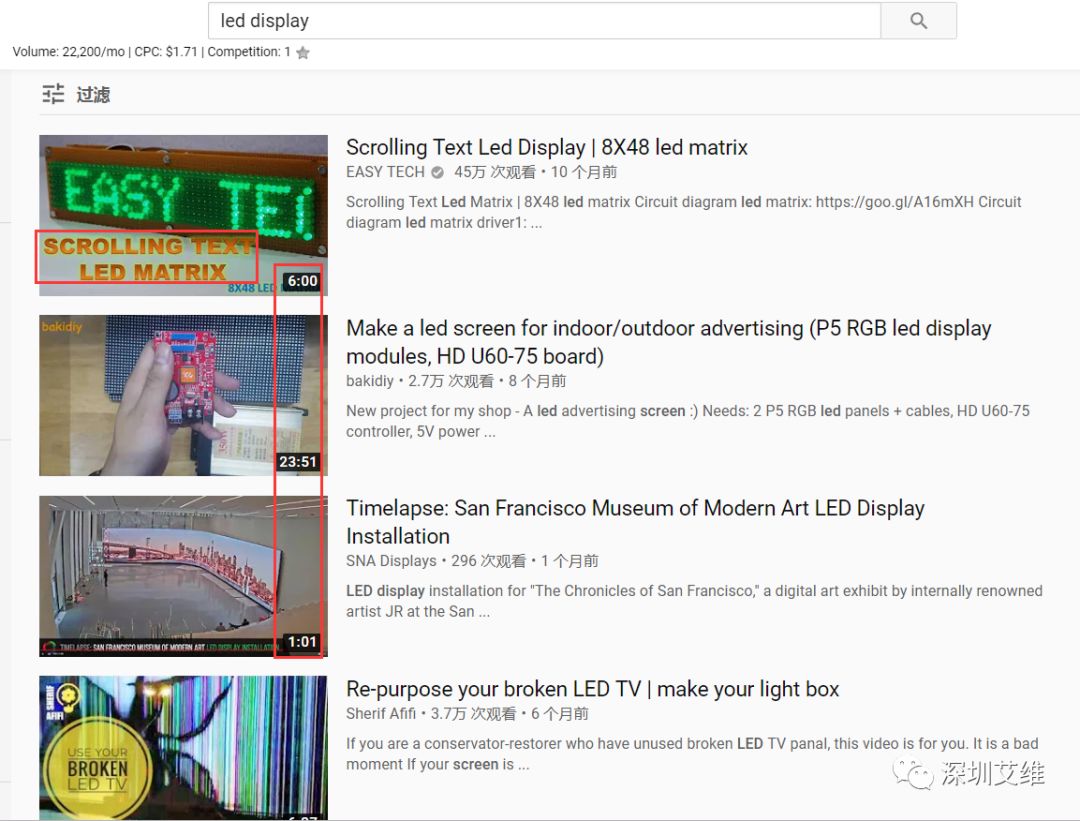Image resolution: width=1080 pixels, height=821 pixels.
Task: Click the 'Volume: 22,200/mo' text
Action: (x=69, y=52)
